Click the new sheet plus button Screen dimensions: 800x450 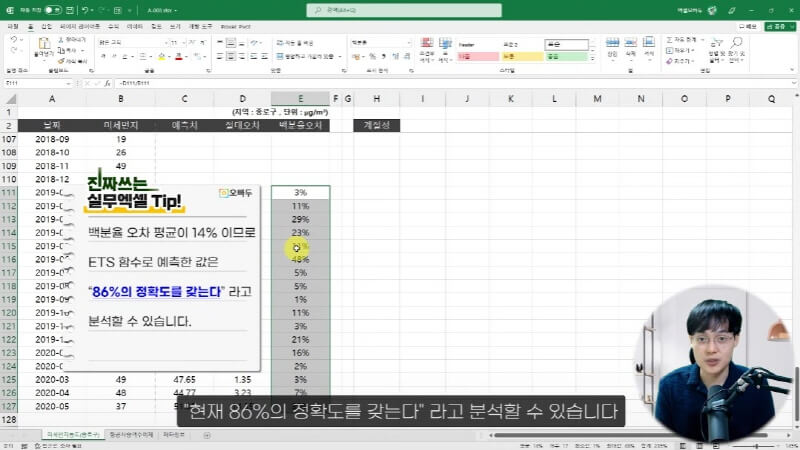pos(207,435)
